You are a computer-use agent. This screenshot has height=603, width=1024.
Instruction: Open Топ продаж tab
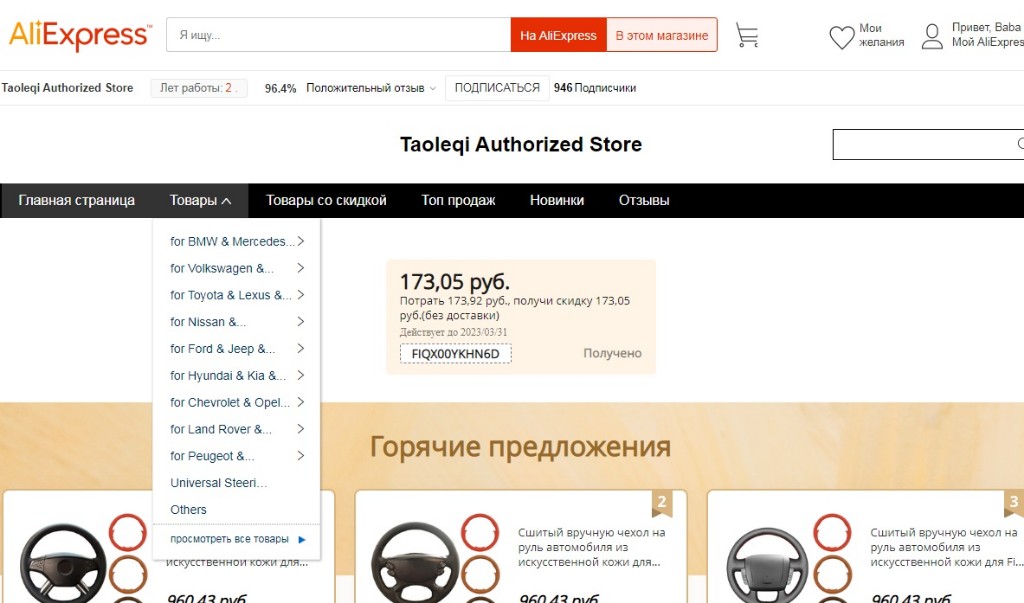coord(458,201)
